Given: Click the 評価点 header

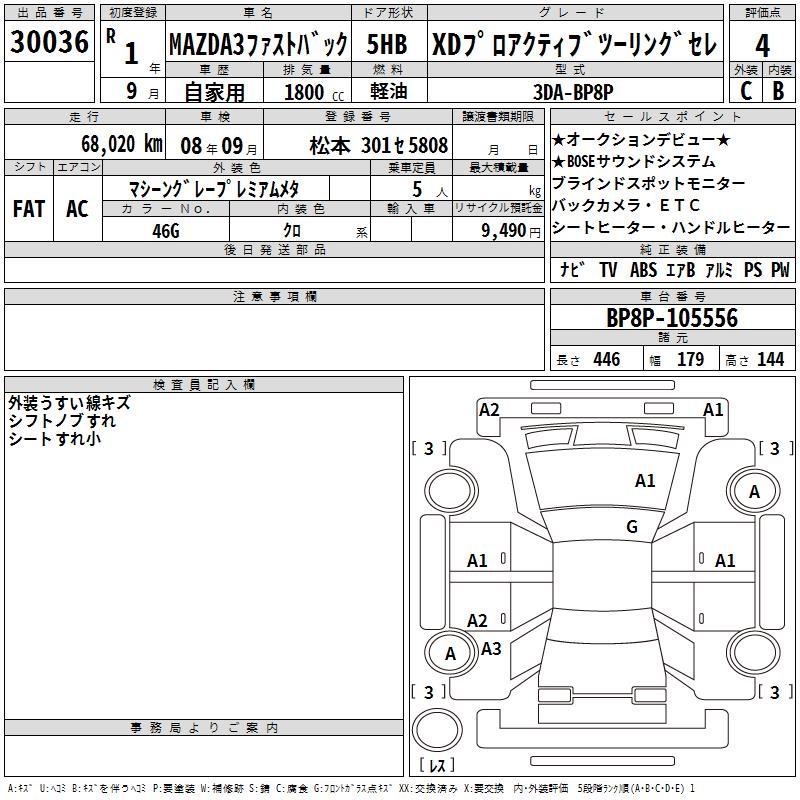Looking at the screenshot, I should point(762,13).
